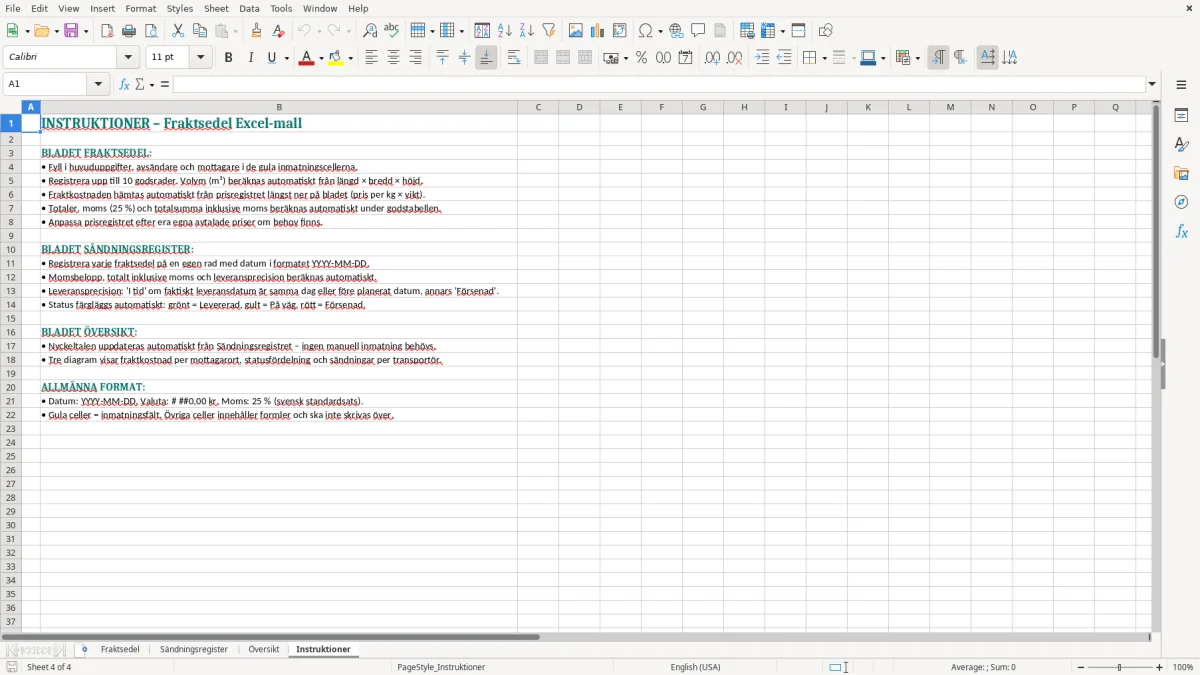Open the Data menu
The width and height of the screenshot is (1200, 675).
click(249, 8)
